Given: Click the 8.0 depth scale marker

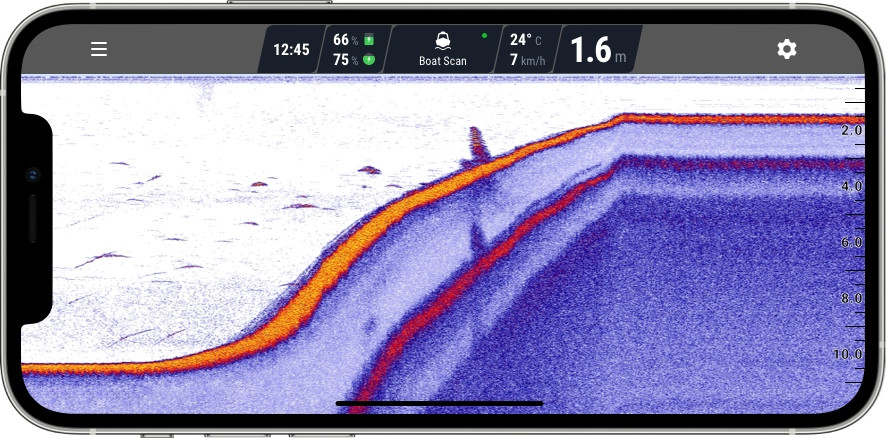Looking at the screenshot, I should [851, 299].
